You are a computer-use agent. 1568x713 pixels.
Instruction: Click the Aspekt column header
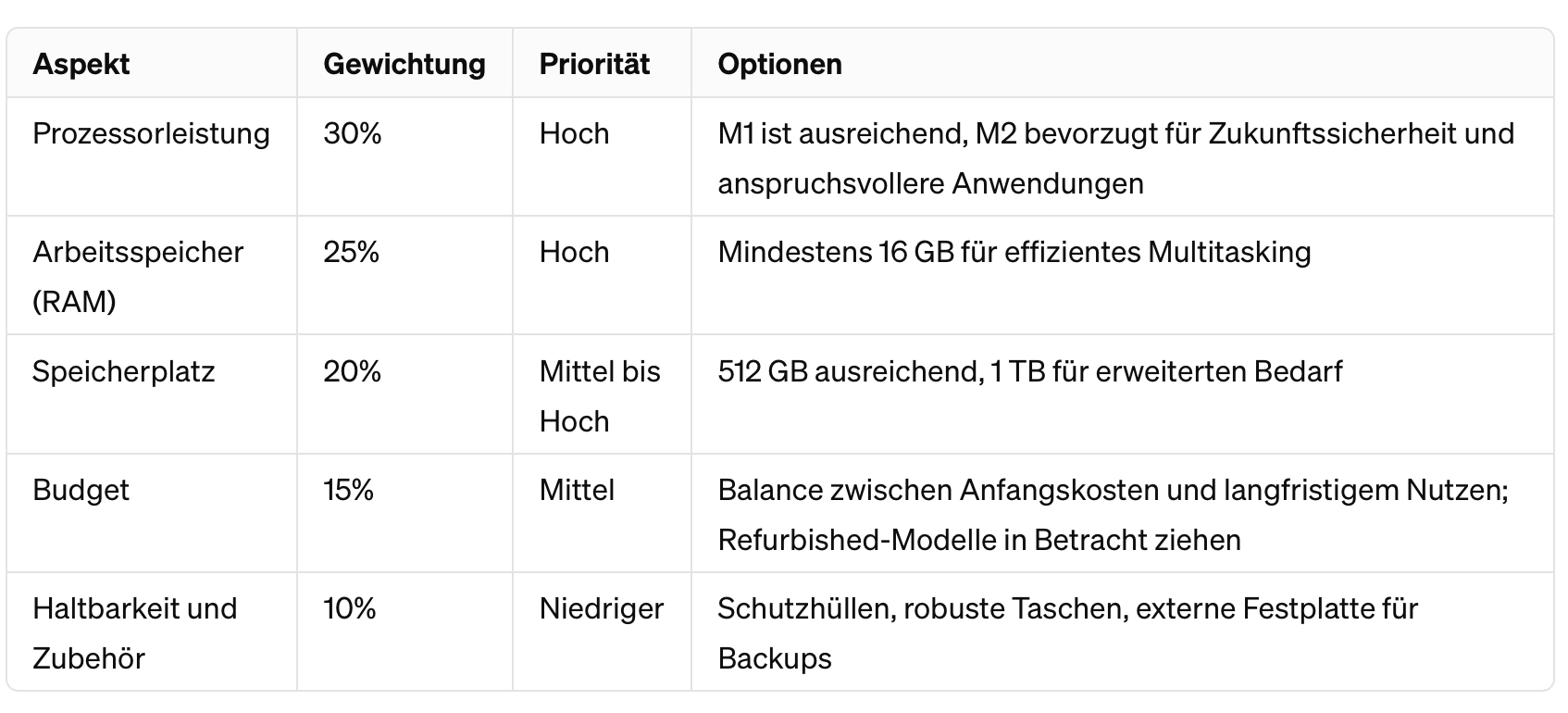coord(81,64)
